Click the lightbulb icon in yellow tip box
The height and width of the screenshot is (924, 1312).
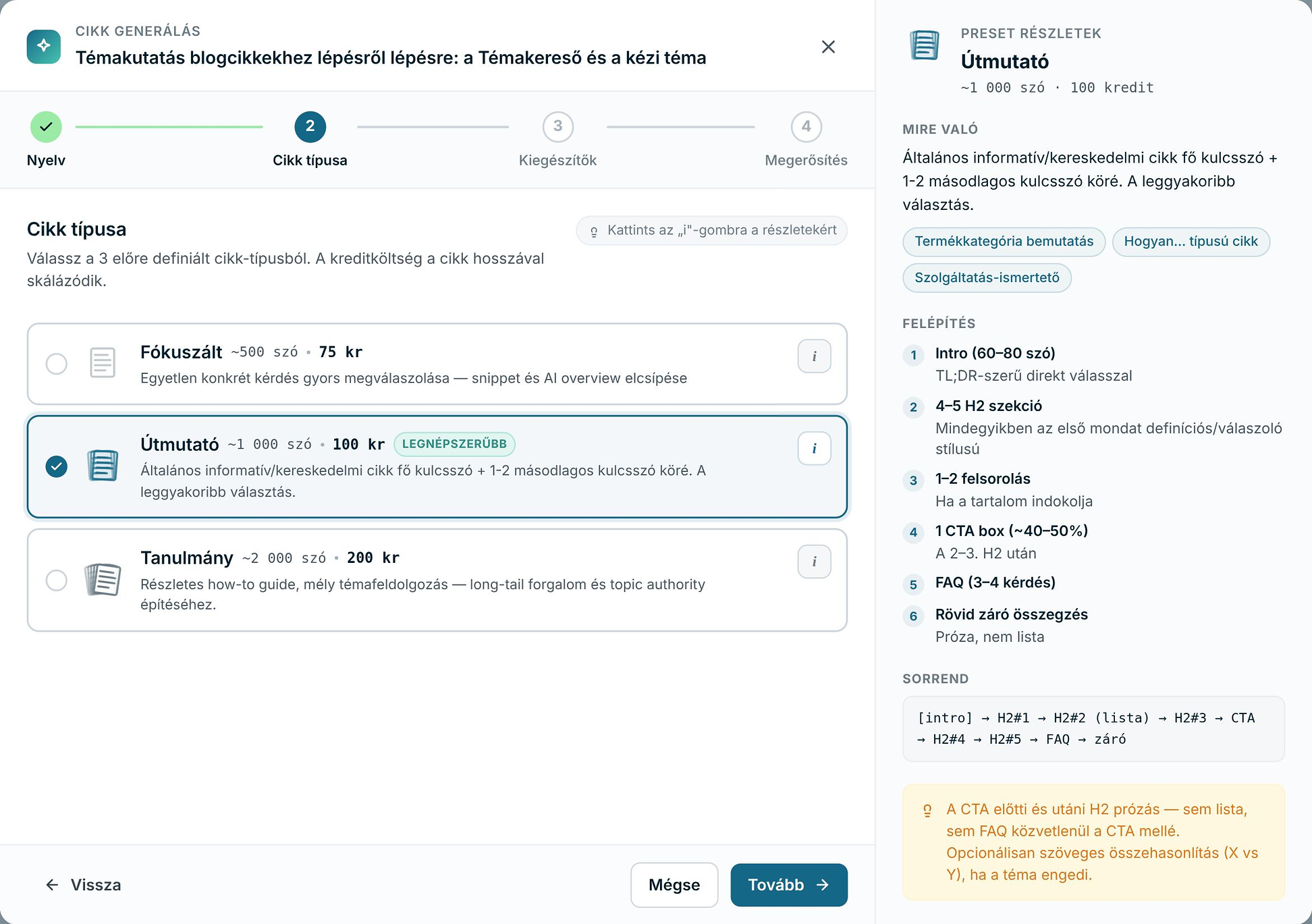click(927, 810)
